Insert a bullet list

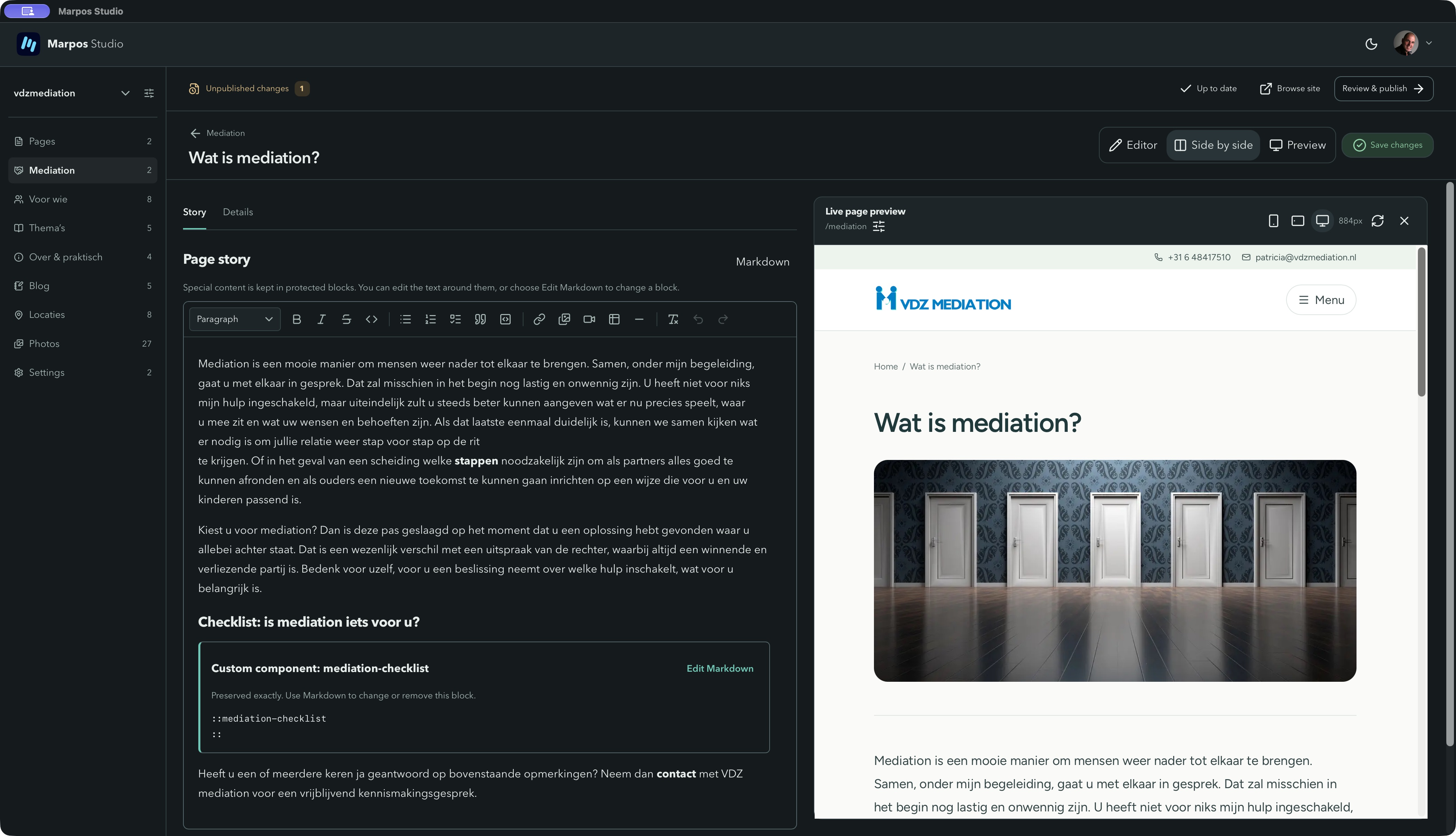click(405, 319)
